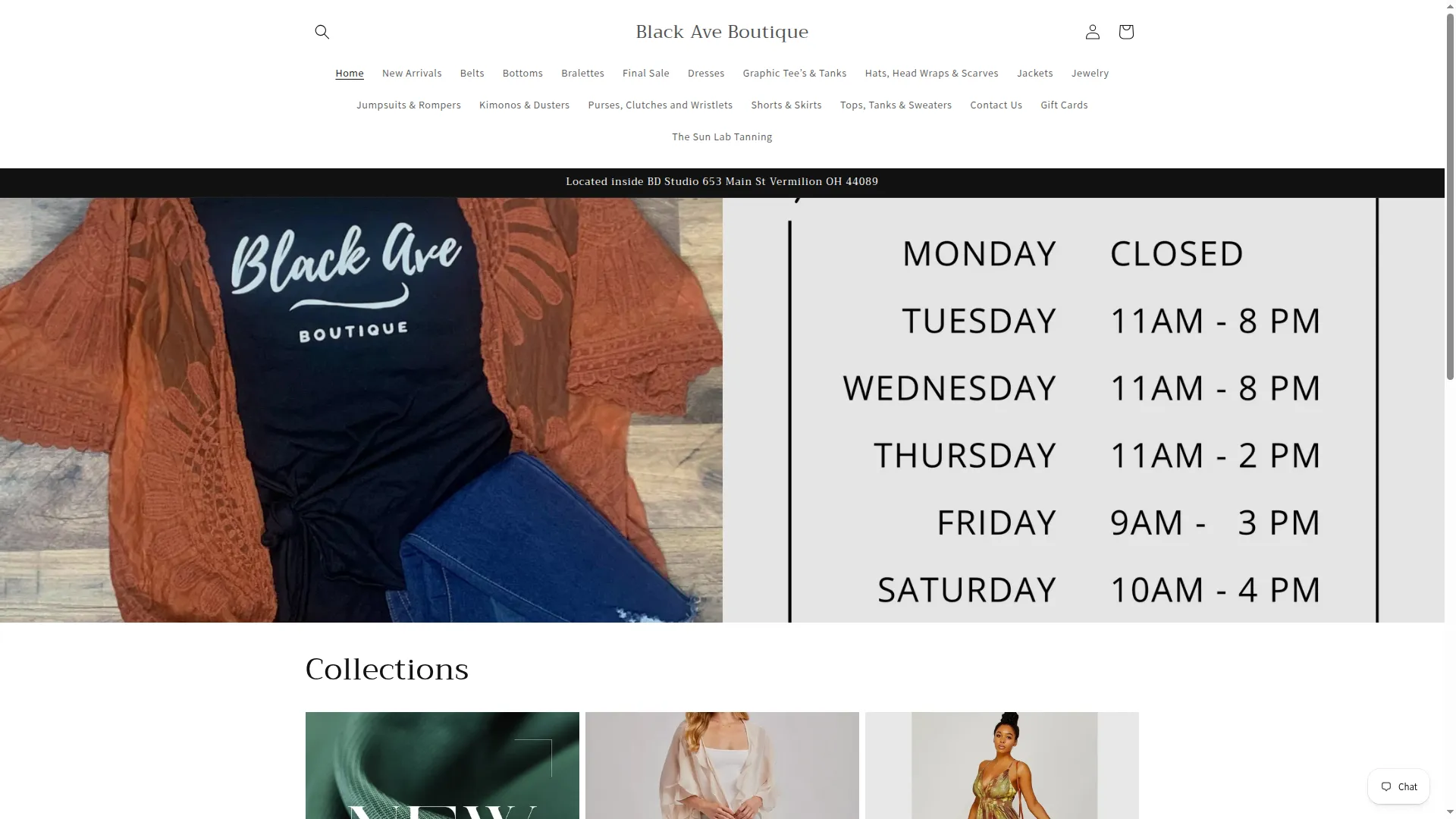
Task: Open the Dresses category
Action: (706, 73)
